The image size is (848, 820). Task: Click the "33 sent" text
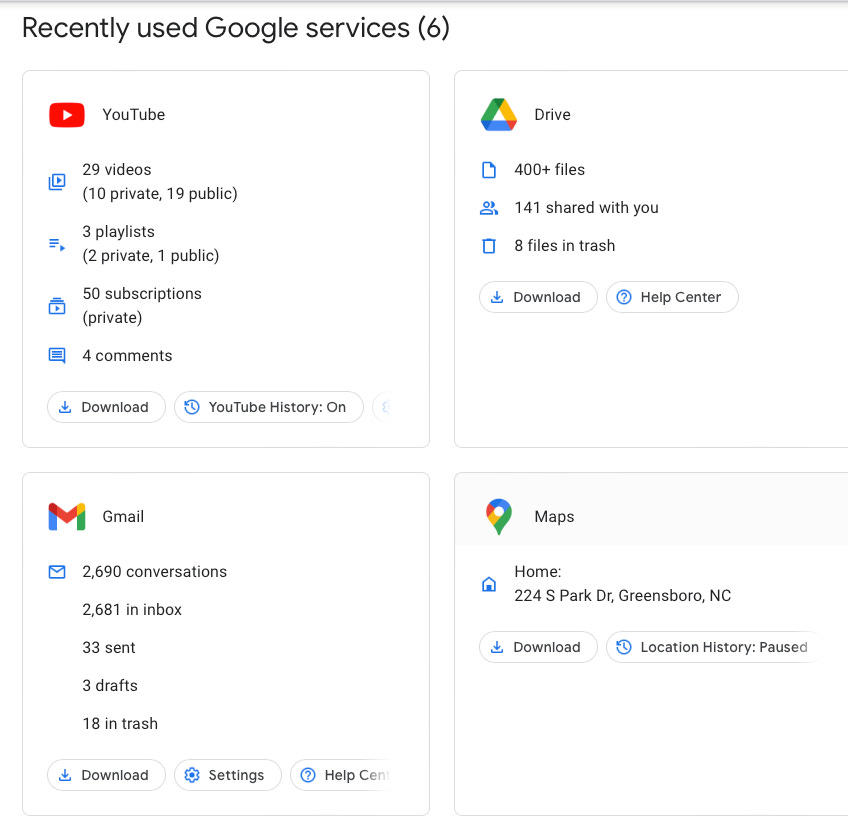click(x=109, y=647)
